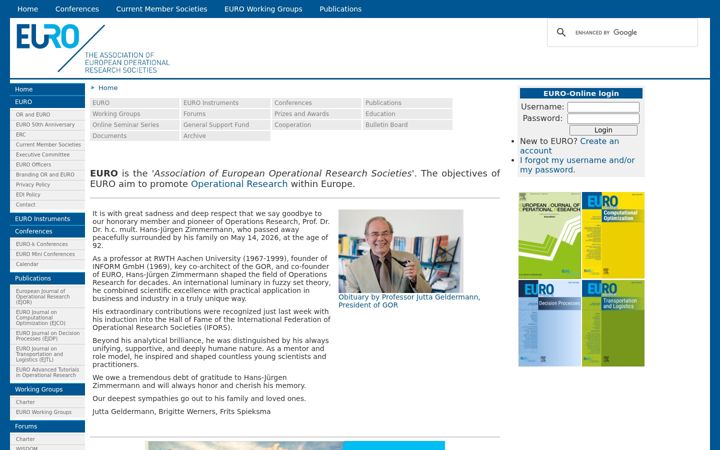Open Documents tile in content grid
The height and width of the screenshot is (450, 720).
coord(135,136)
